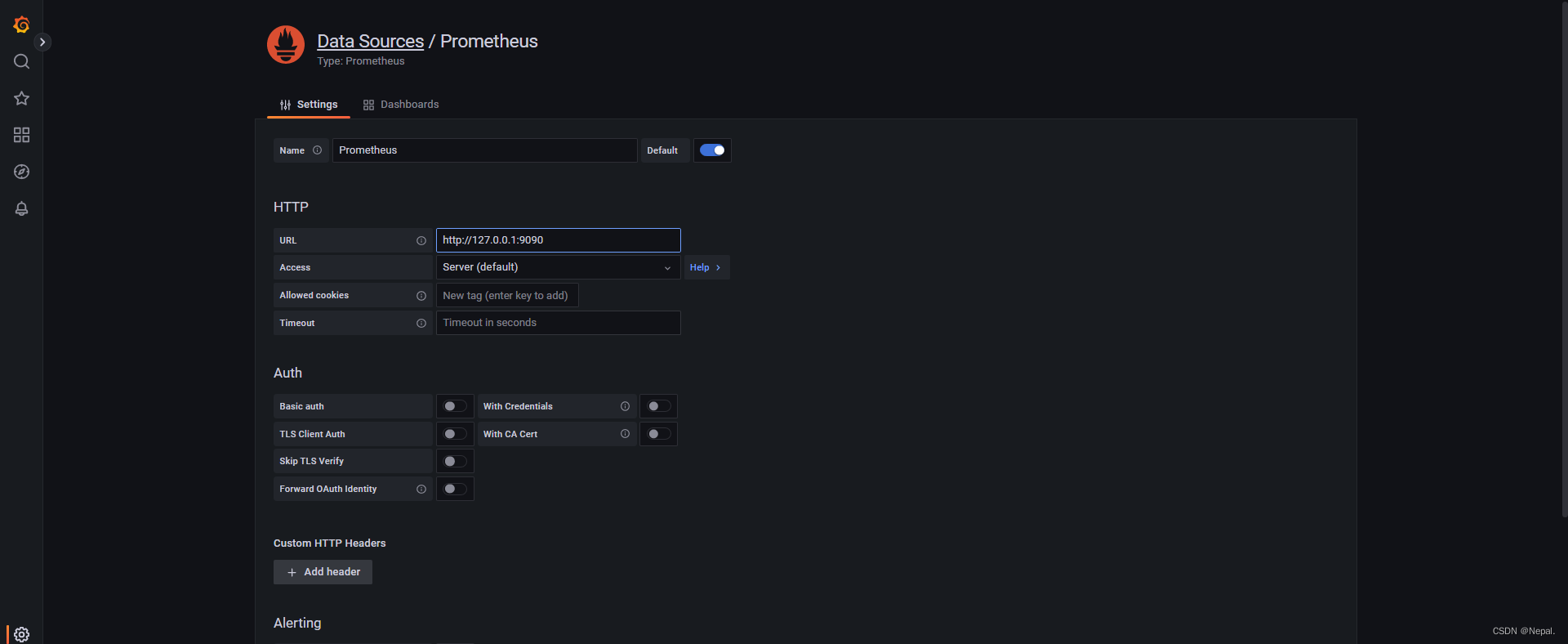Click the Timeout info icon
The image size is (1568, 644).
point(421,323)
